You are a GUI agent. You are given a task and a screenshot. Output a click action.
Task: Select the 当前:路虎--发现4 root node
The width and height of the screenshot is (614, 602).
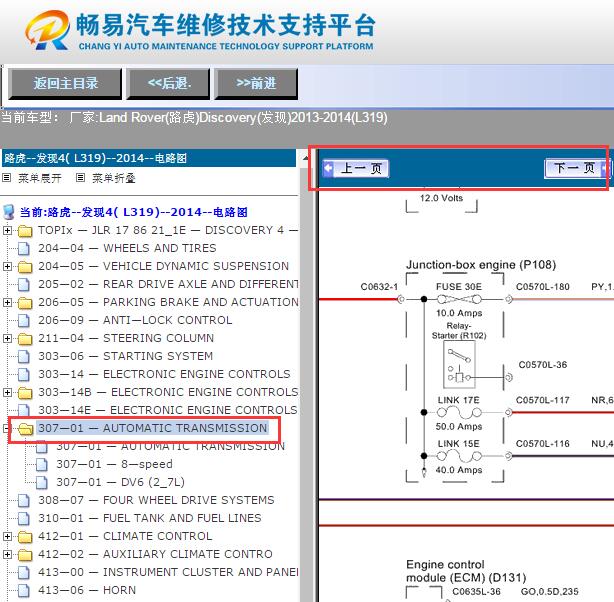click(134, 212)
